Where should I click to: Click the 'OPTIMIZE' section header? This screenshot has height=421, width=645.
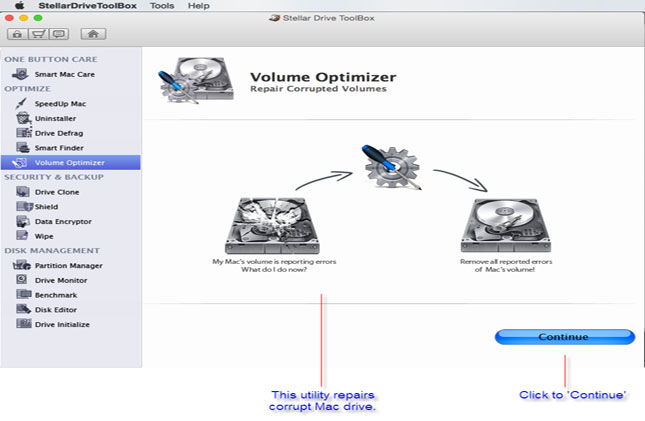pos(28,89)
